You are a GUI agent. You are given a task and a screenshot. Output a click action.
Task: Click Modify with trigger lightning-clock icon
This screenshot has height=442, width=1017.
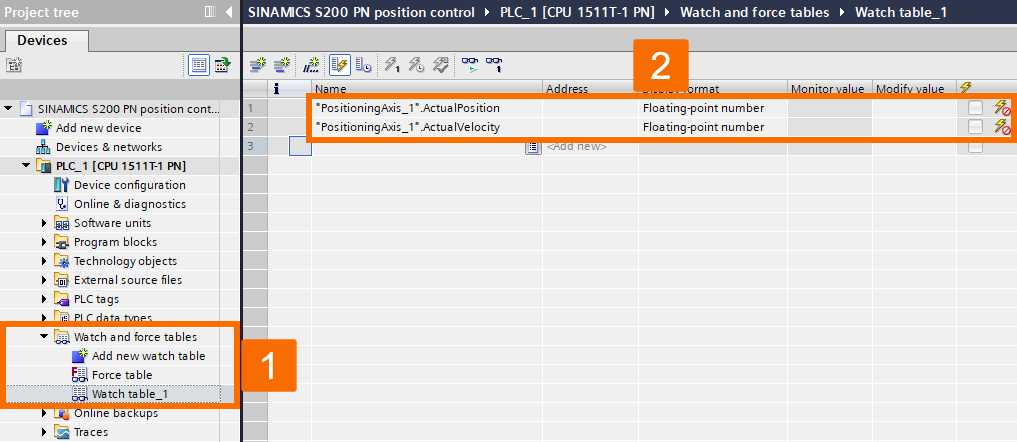click(x=416, y=64)
